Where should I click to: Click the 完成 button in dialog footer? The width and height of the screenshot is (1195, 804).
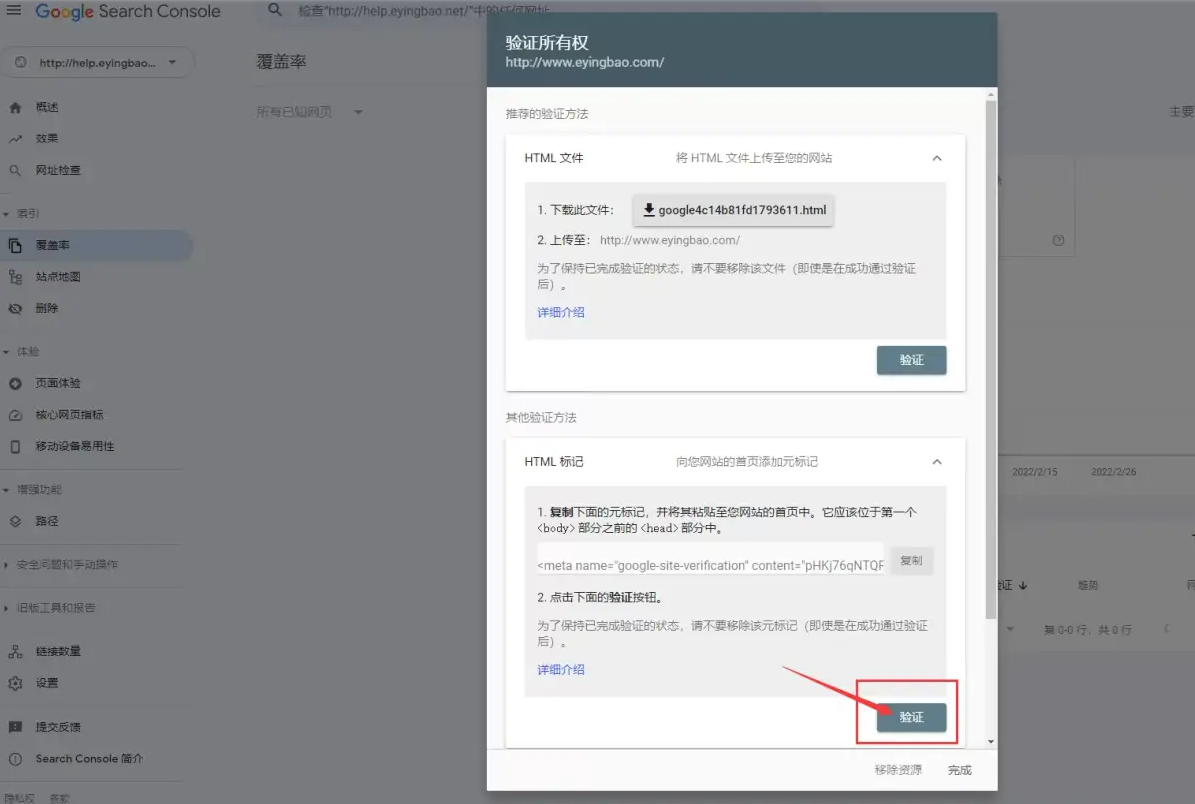pos(959,770)
